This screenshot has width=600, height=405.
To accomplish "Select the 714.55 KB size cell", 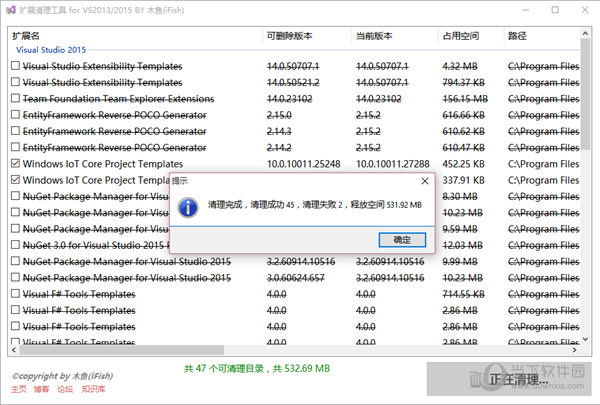I will pyautogui.click(x=463, y=294).
